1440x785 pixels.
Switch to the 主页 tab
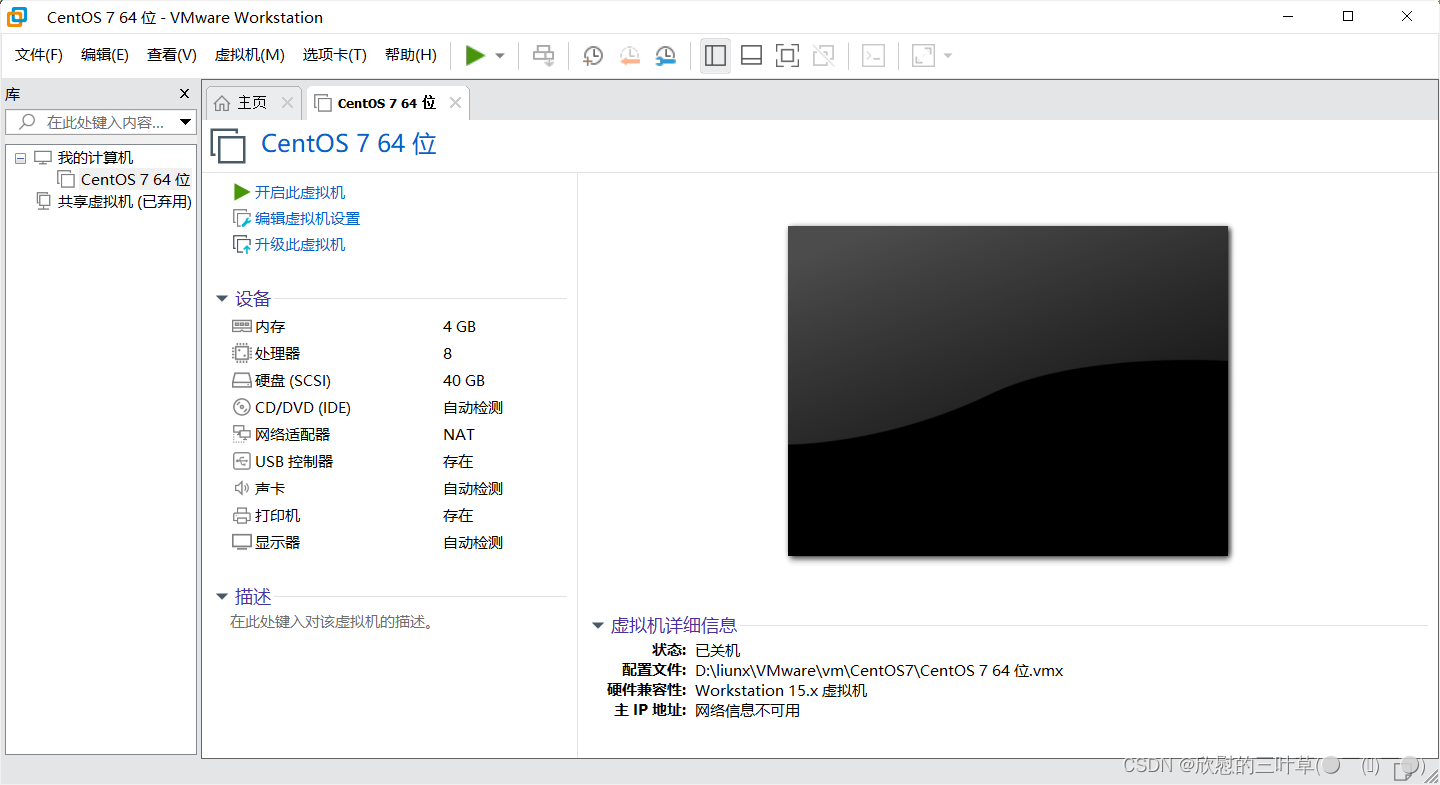coord(252,103)
